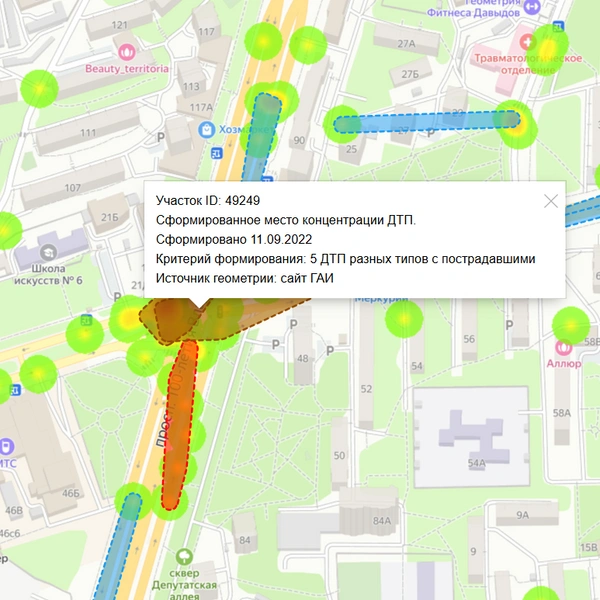Open the Аллюр pink marker icon

tap(563, 347)
